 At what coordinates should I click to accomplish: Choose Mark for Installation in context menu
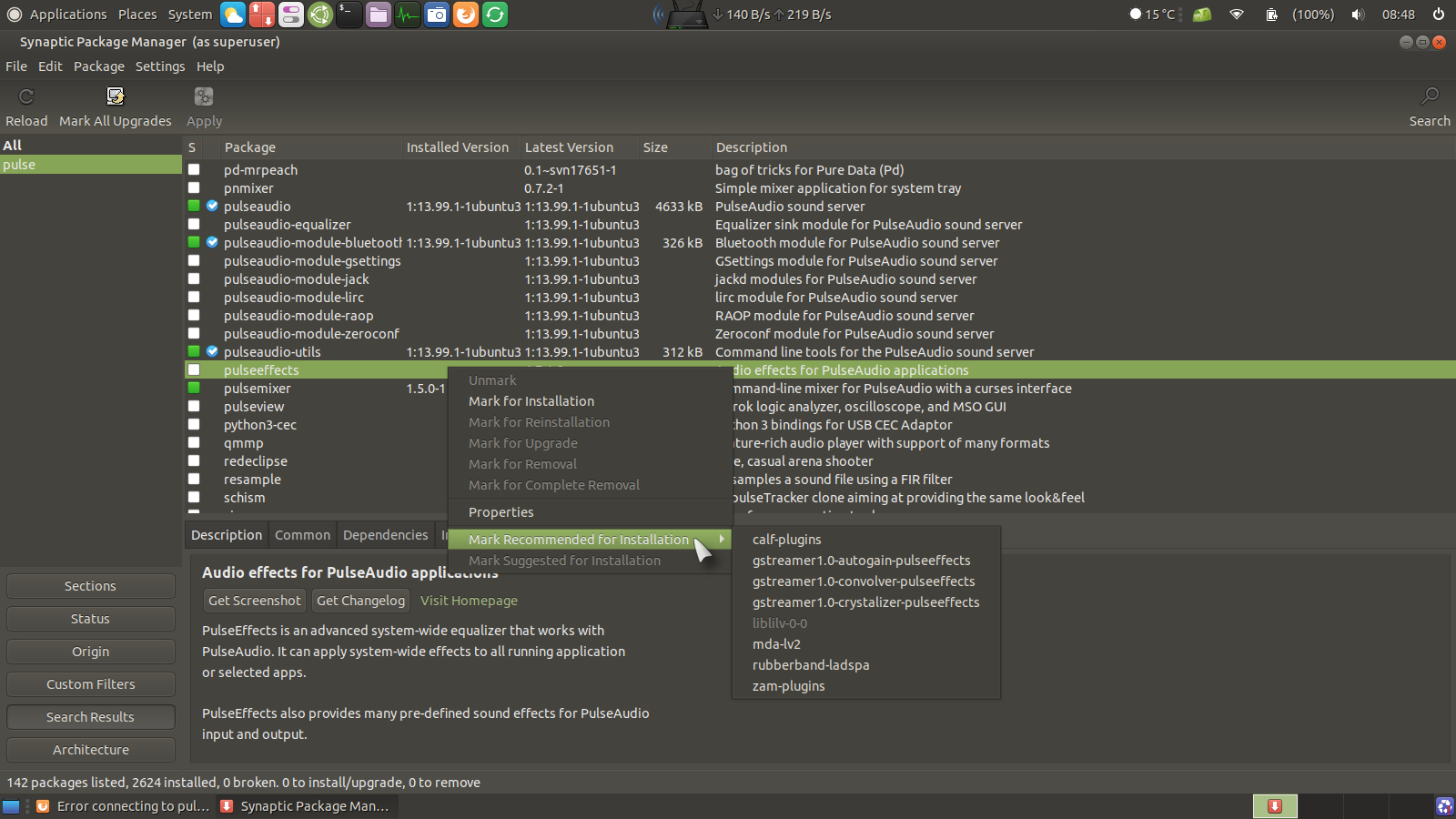click(x=591, y=401)
